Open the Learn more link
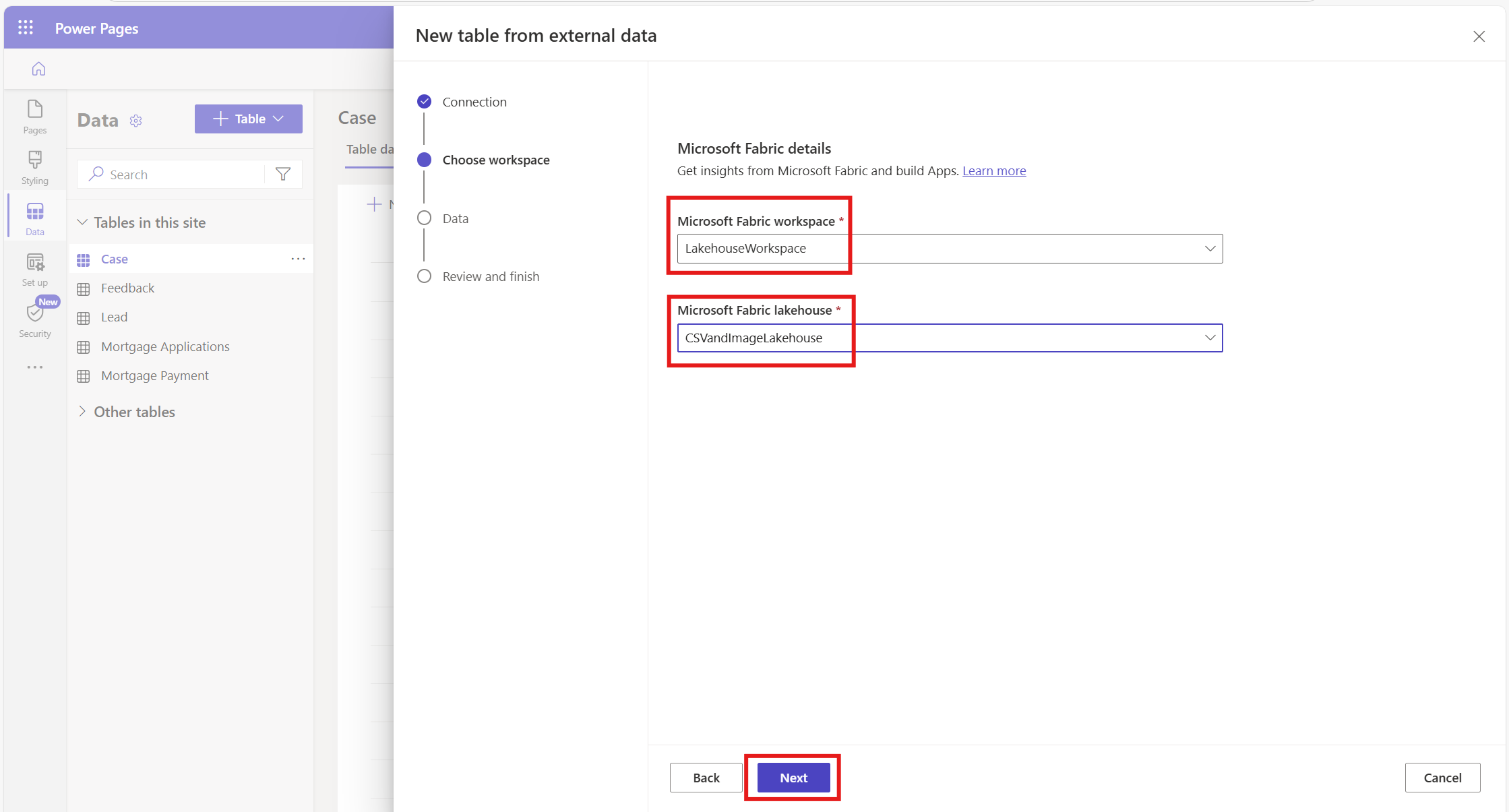The image size is (1509, 812). pyautogui.click(x=993, y=170)
